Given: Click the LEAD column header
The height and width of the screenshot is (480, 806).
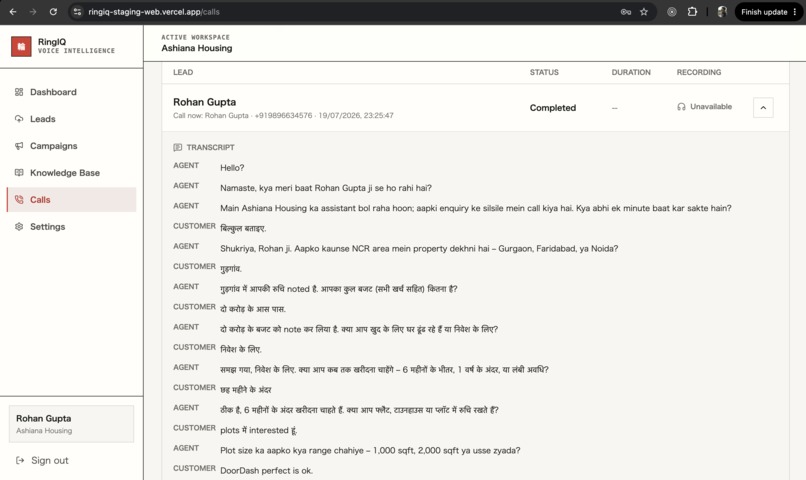Looking at the screenshot, I should click(x=183, y=72).
